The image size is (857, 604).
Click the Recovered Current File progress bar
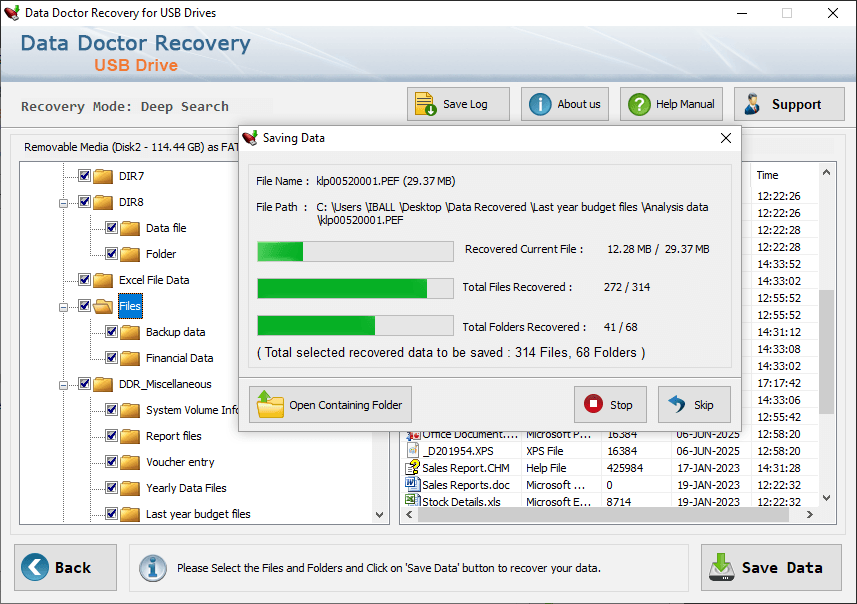pyautogui.click(x=355, y=251)
